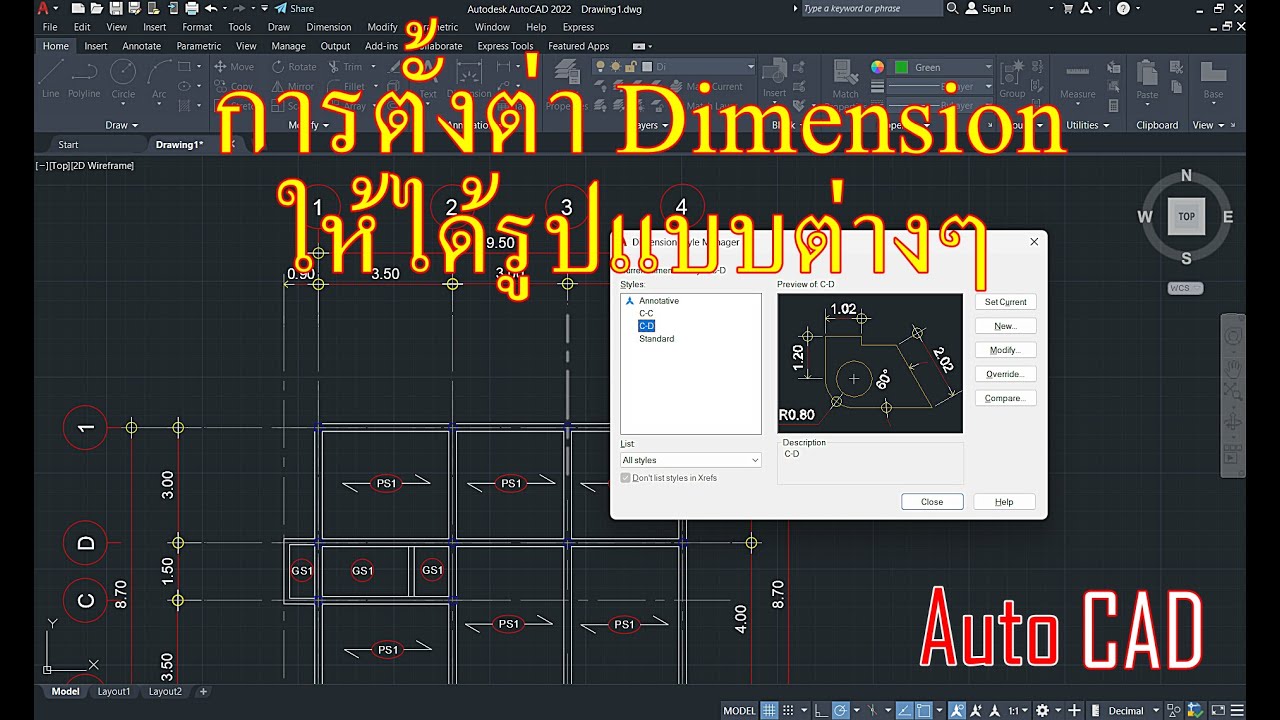Select the Circle tool
The width and height of the screenshot is (1280, 720).
click(x=123, y=80)
